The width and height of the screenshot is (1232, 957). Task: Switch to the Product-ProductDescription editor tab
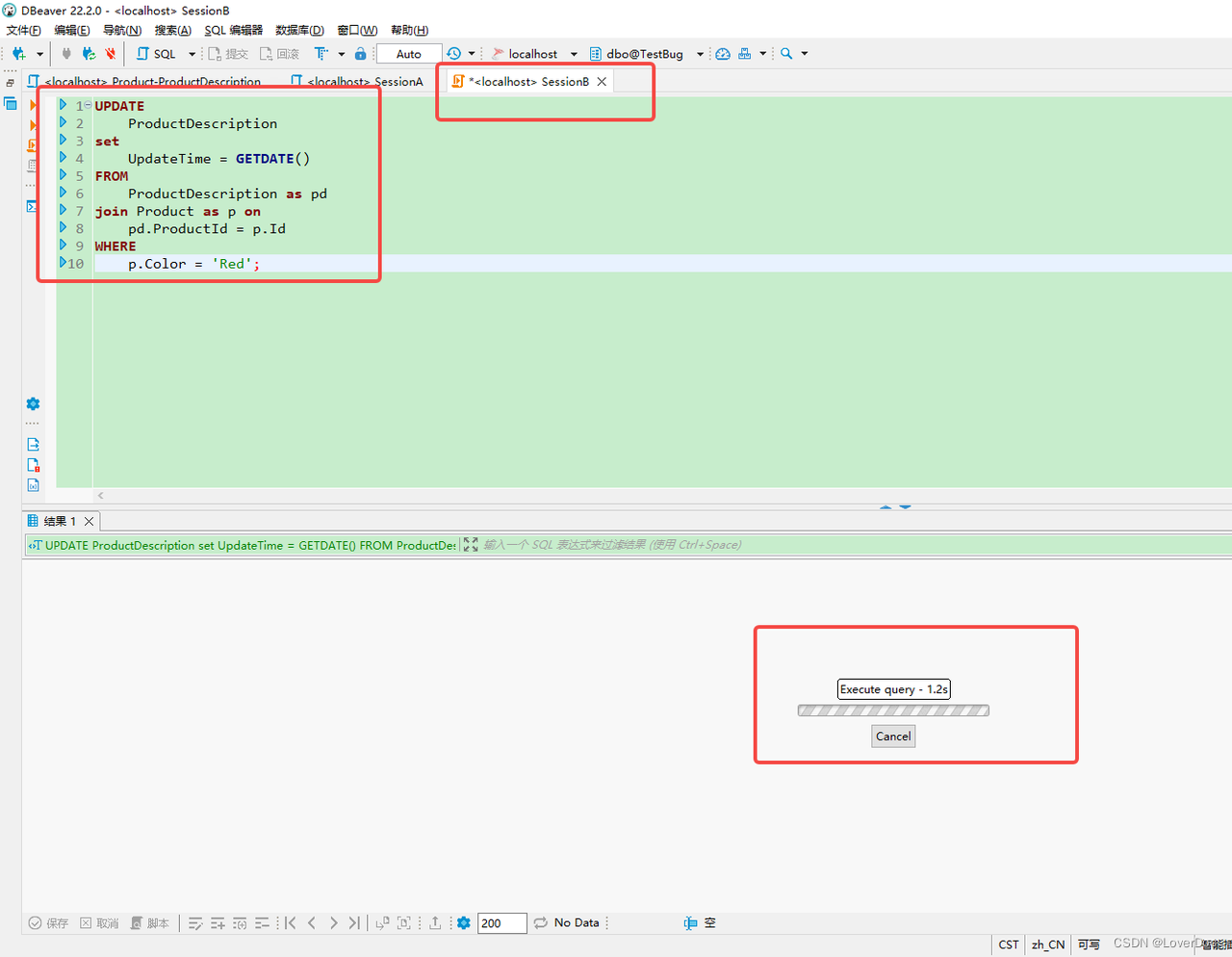tap(144, 82)
